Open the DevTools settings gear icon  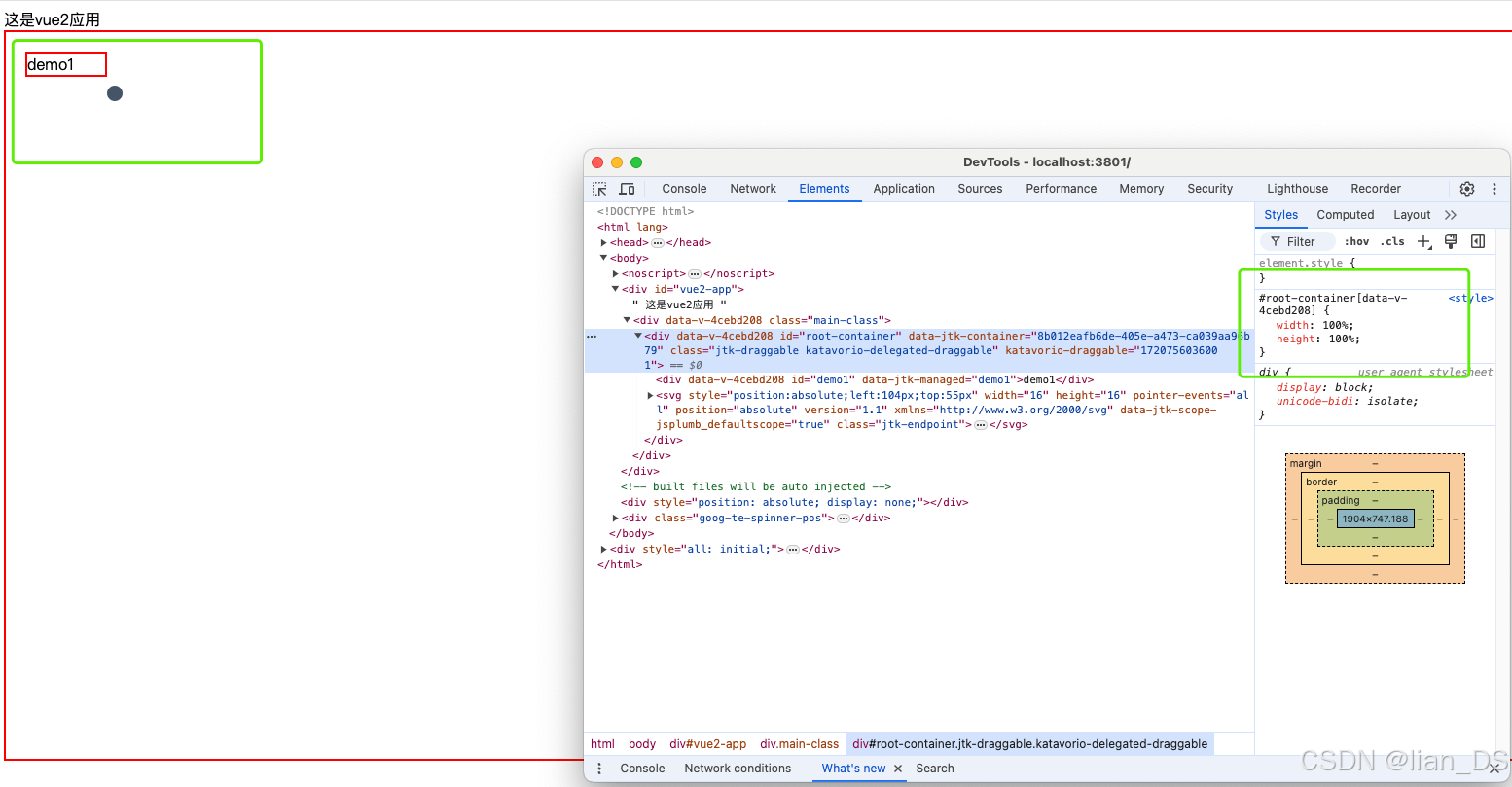pyautogui.click(x=1468, y=189)
